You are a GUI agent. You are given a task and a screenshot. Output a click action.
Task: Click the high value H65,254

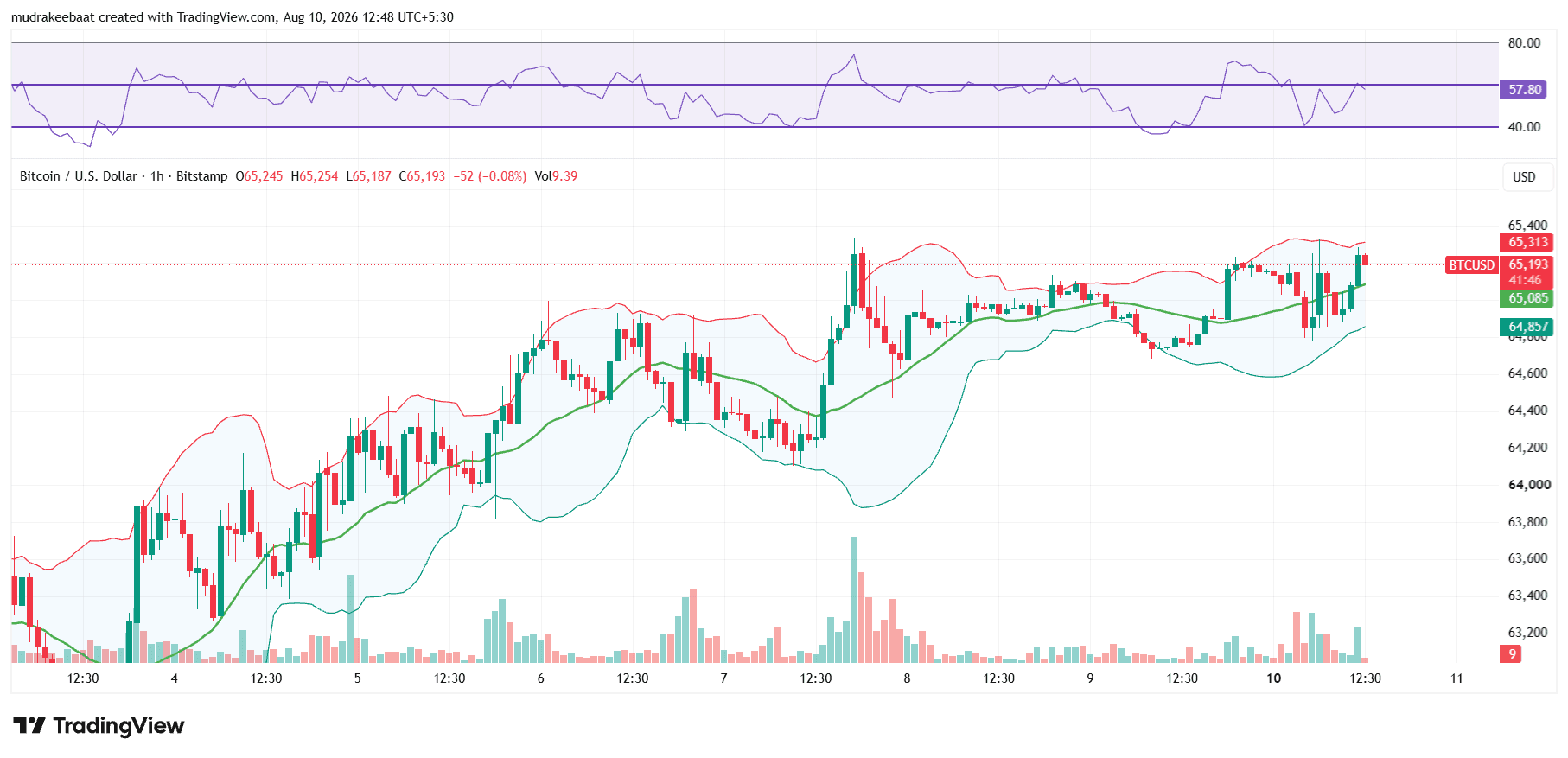pyautogui.click(x=315, y=176)
